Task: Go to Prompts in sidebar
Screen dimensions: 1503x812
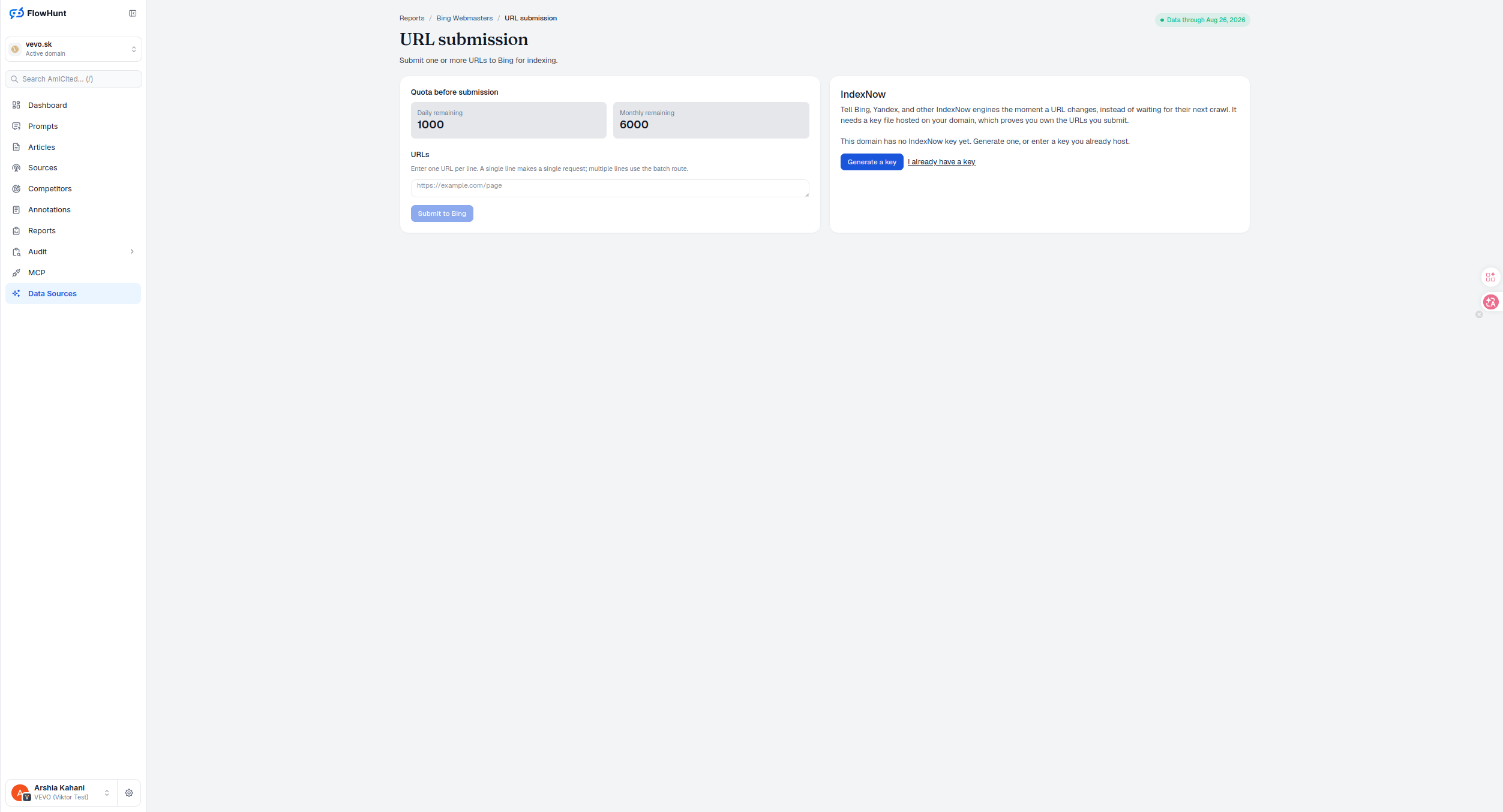Action: (73, 126)
